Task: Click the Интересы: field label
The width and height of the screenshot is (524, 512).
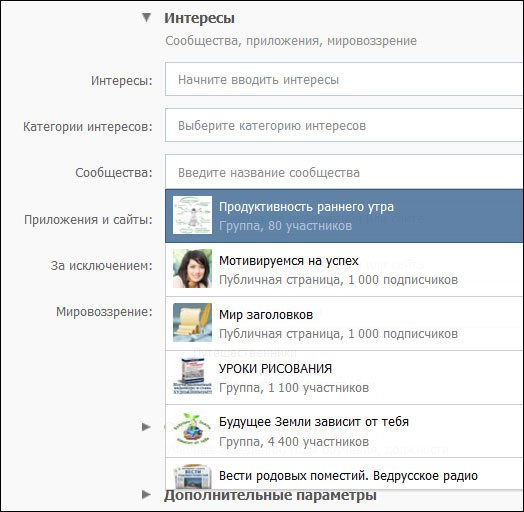Action: [x=122, y=81]
